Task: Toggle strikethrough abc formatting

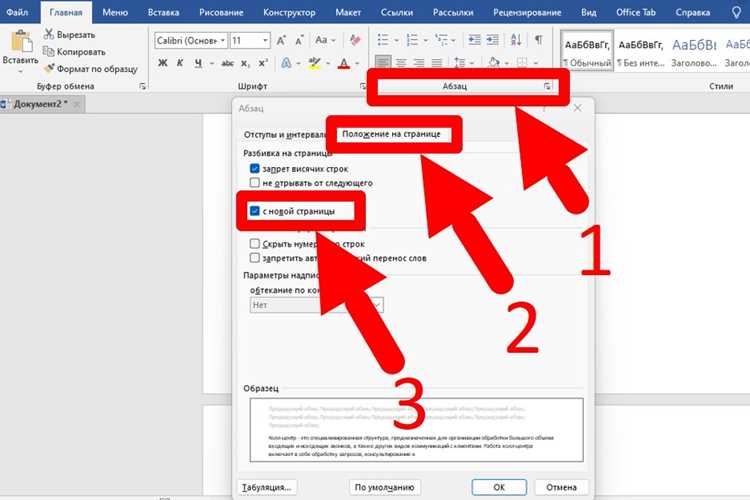Action: [x=228, y=63]
